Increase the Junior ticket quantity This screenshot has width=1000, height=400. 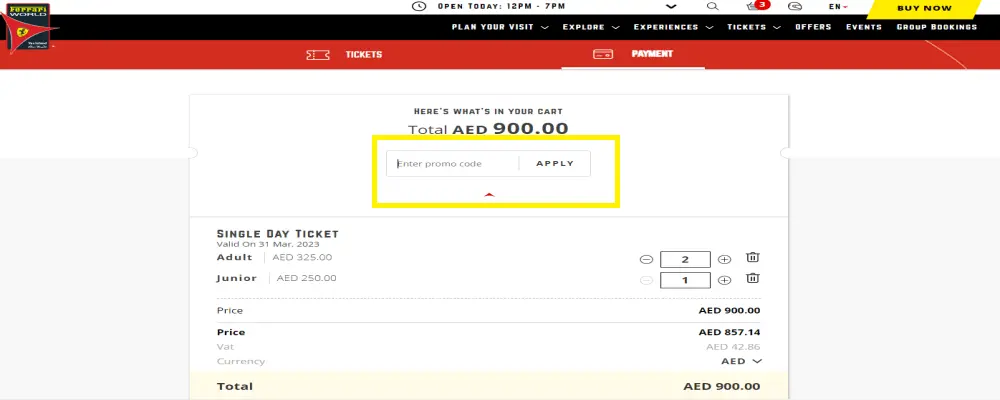coord(724,280)
